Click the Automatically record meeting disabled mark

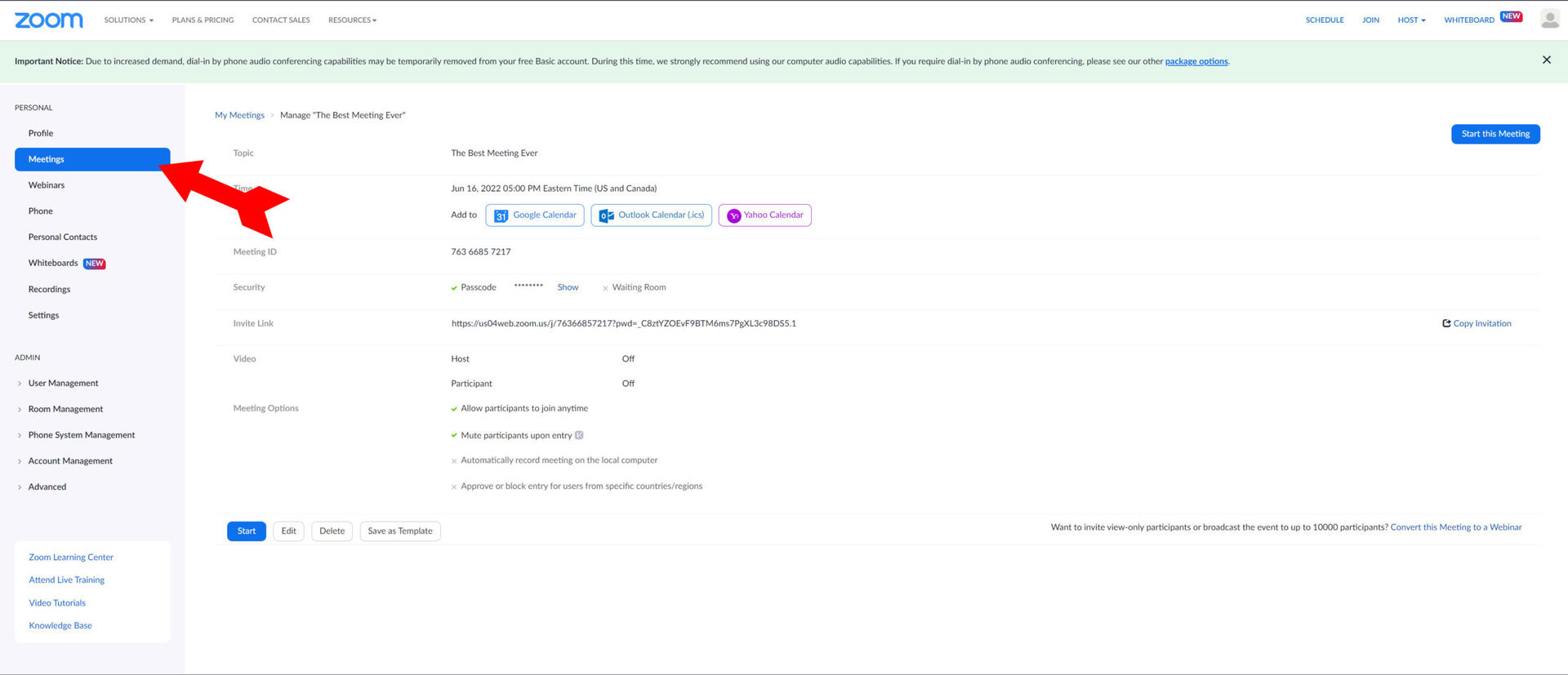pyautogui.click(x=454, y=461)
